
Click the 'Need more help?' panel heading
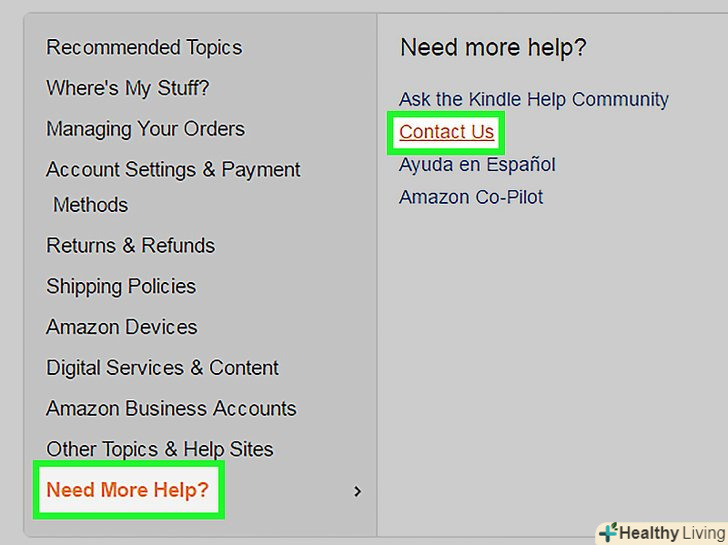tap(493, 47)
